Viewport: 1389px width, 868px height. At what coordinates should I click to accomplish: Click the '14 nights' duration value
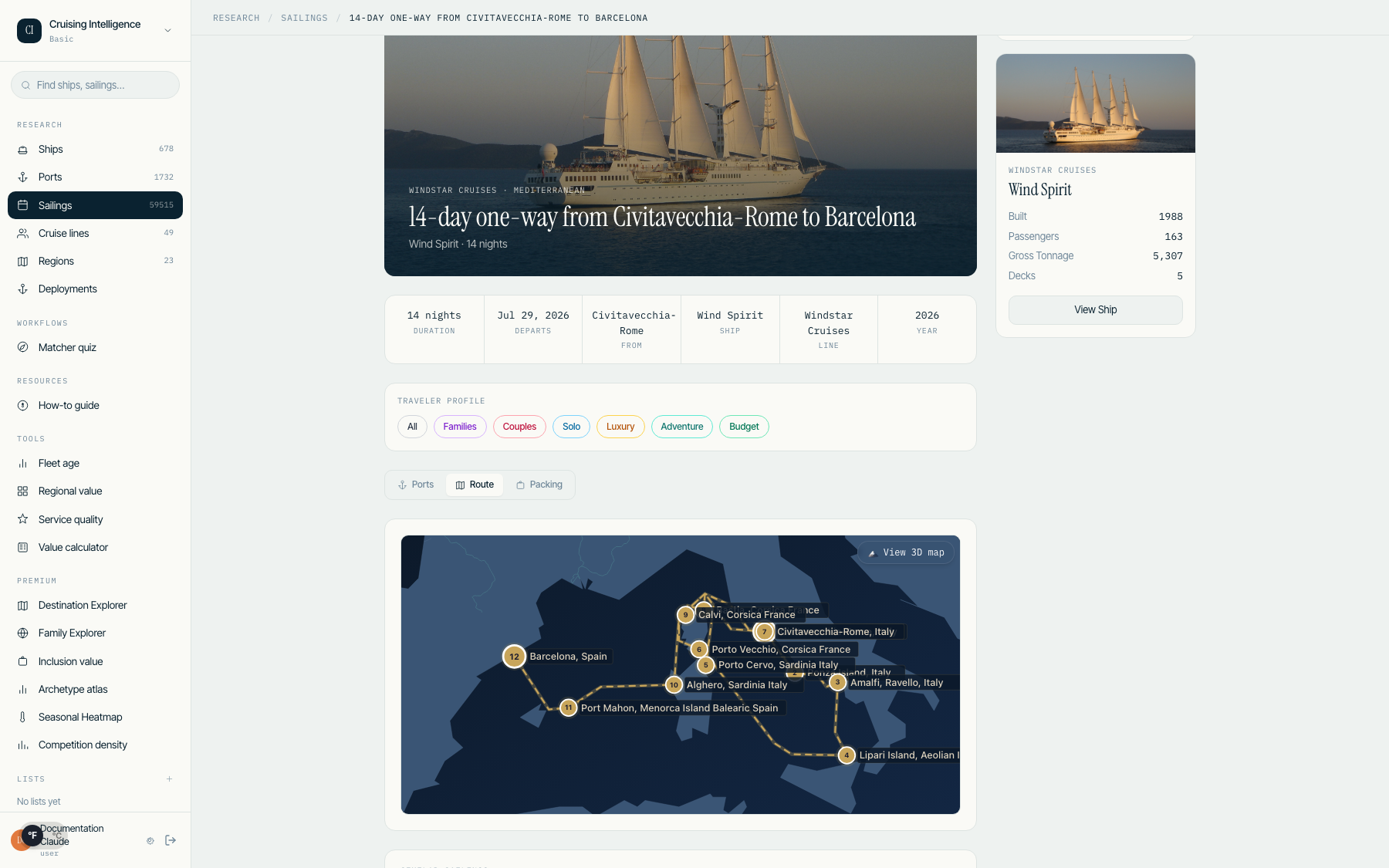(x=434, y=316)
